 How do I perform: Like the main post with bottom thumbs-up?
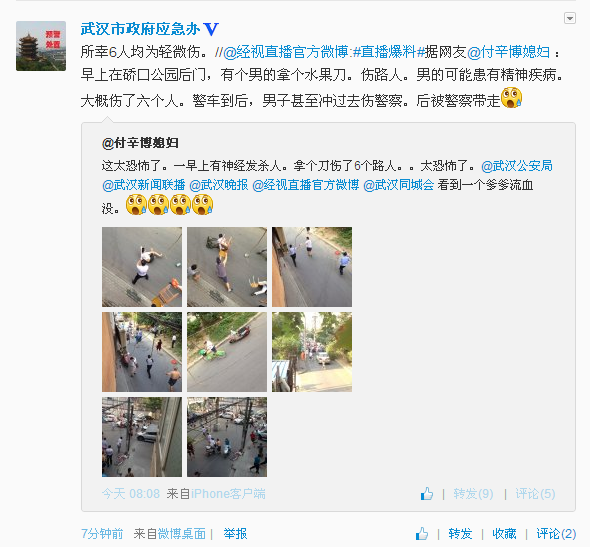[x=422, y=533]
